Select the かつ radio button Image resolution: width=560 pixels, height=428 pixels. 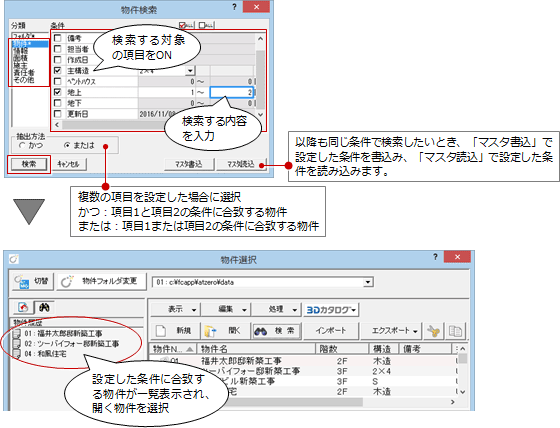coord(22,145)
